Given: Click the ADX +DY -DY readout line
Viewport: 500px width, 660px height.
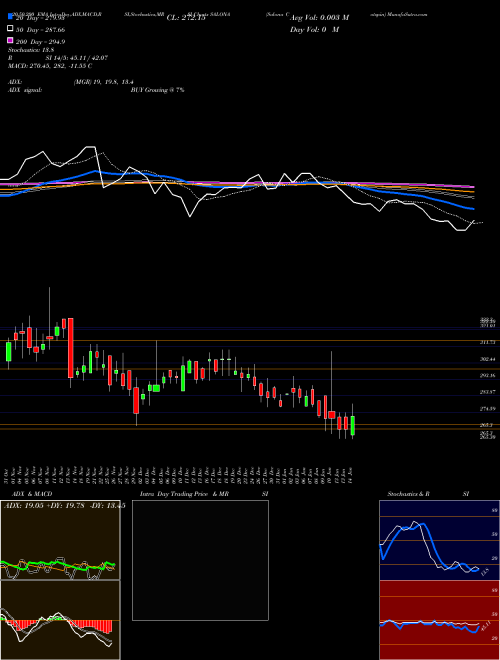Looking at the screenshot, I should click(64, 506).
